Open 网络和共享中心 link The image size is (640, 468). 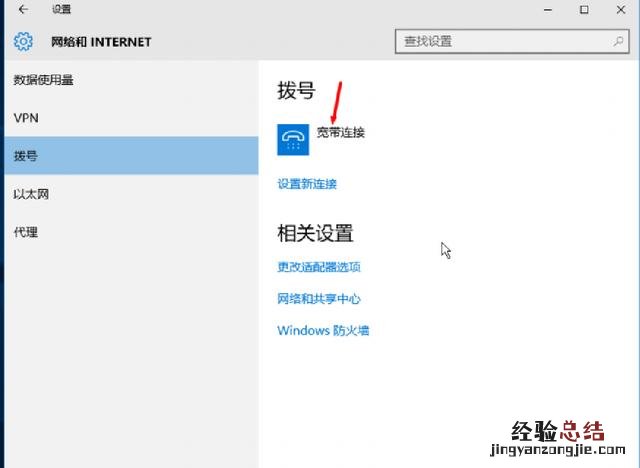(x=318, y=299)
